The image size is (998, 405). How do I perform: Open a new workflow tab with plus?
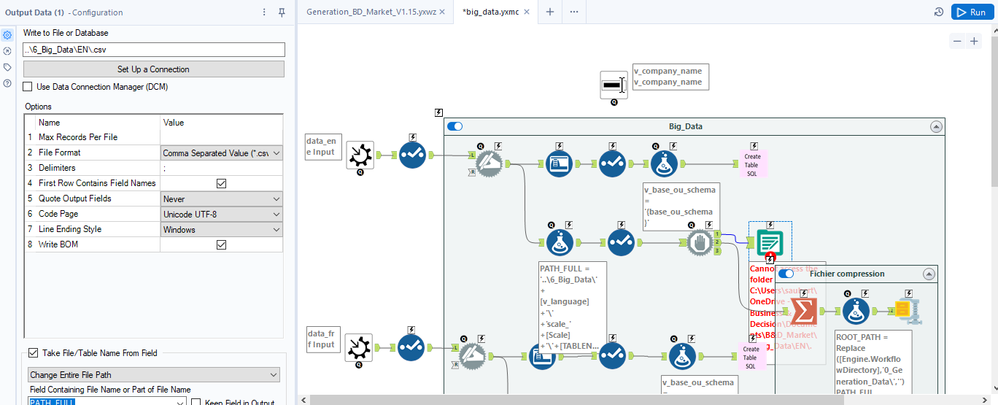point(550,12)
